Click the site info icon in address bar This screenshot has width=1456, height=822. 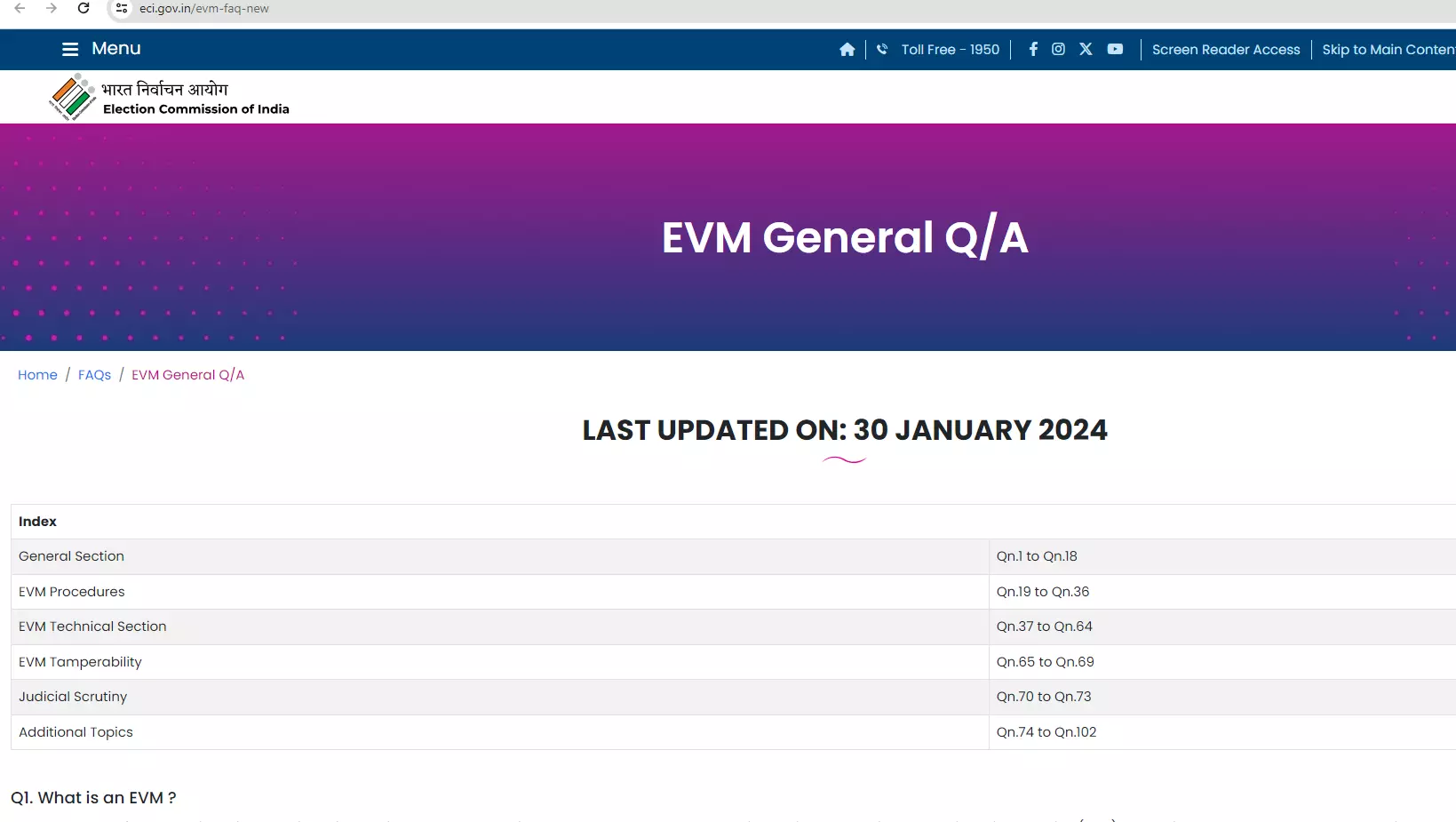tap(122, 9)
